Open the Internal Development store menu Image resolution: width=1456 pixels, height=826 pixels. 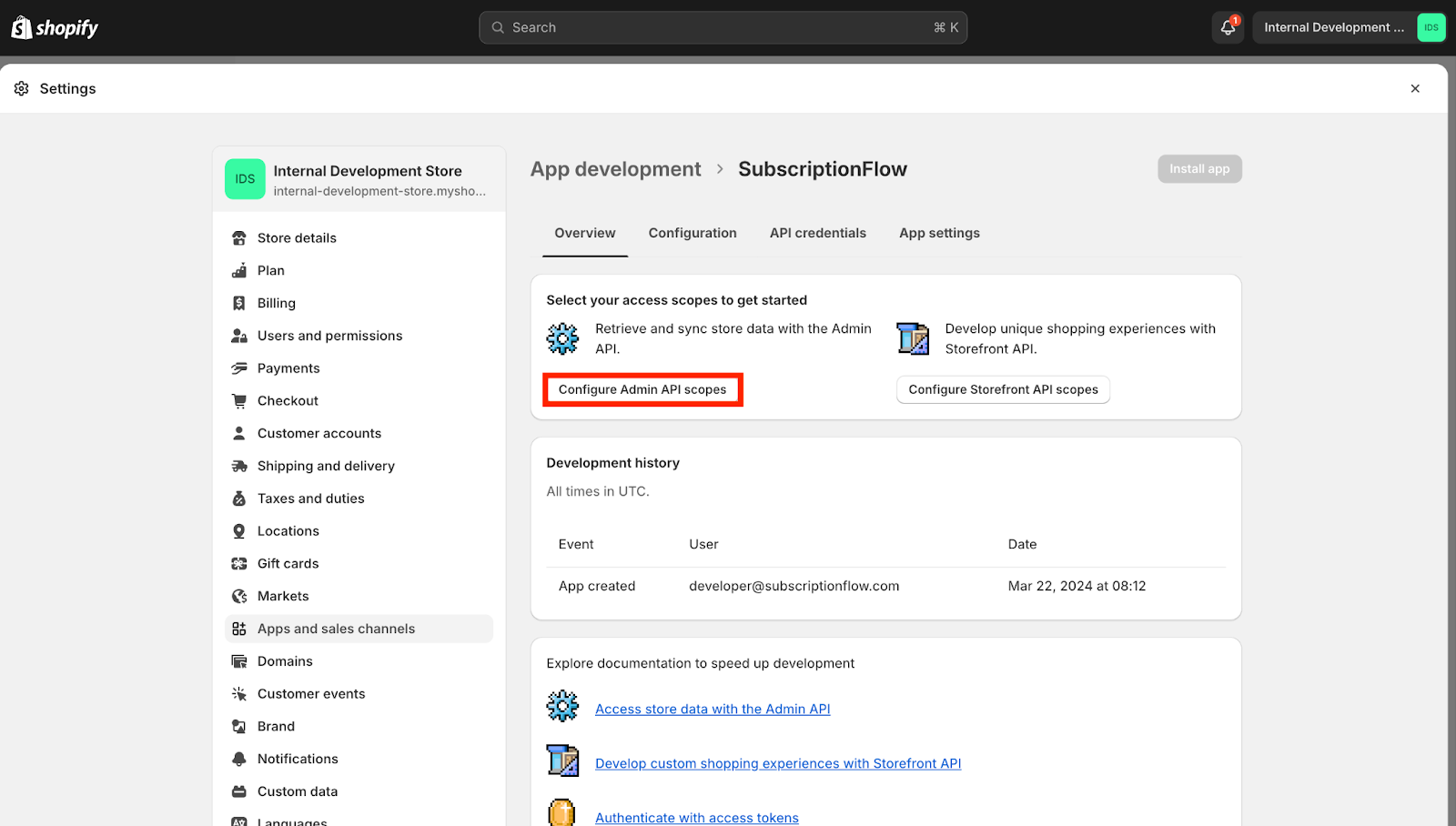[x=1350, y=27]
